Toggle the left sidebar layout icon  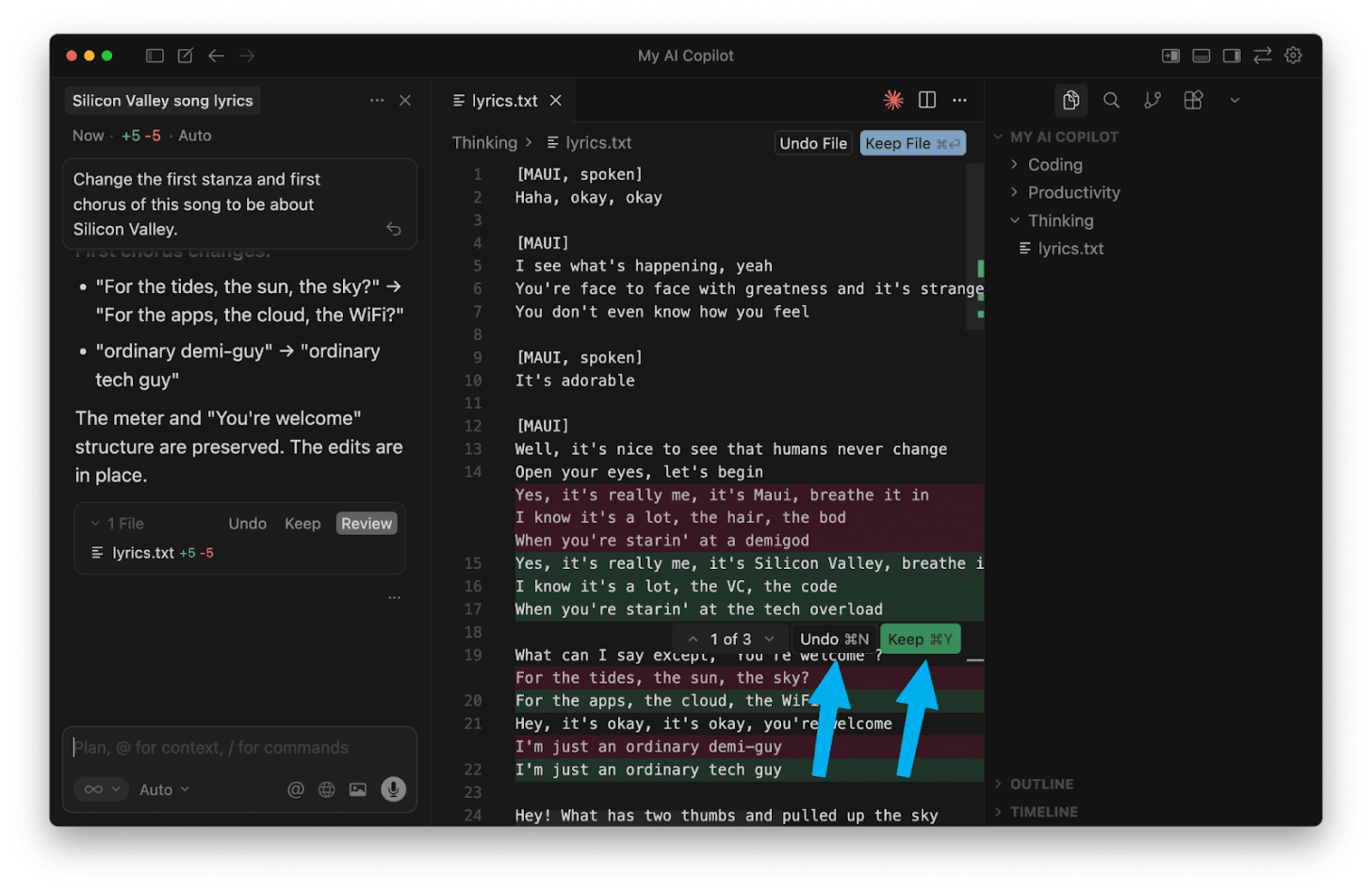(x=155, y=56)
